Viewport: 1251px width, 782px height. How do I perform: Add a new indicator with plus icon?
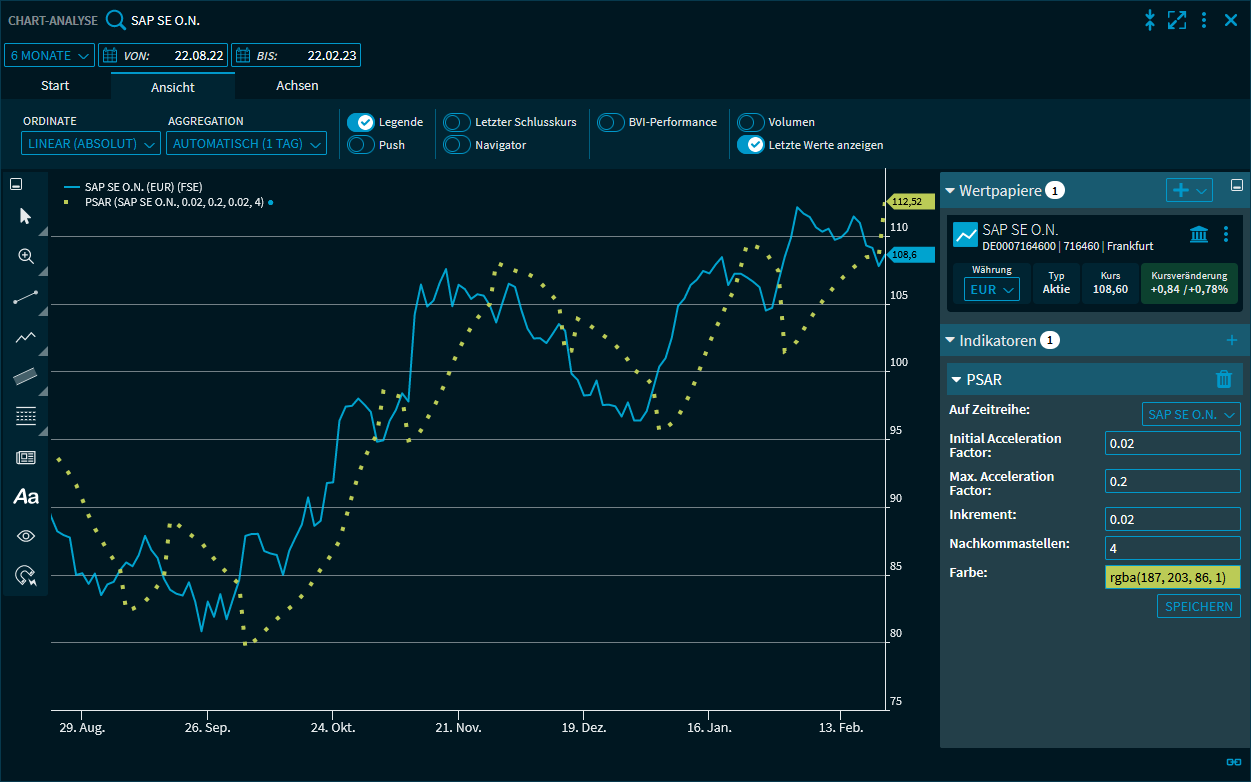pos(1231,341)
